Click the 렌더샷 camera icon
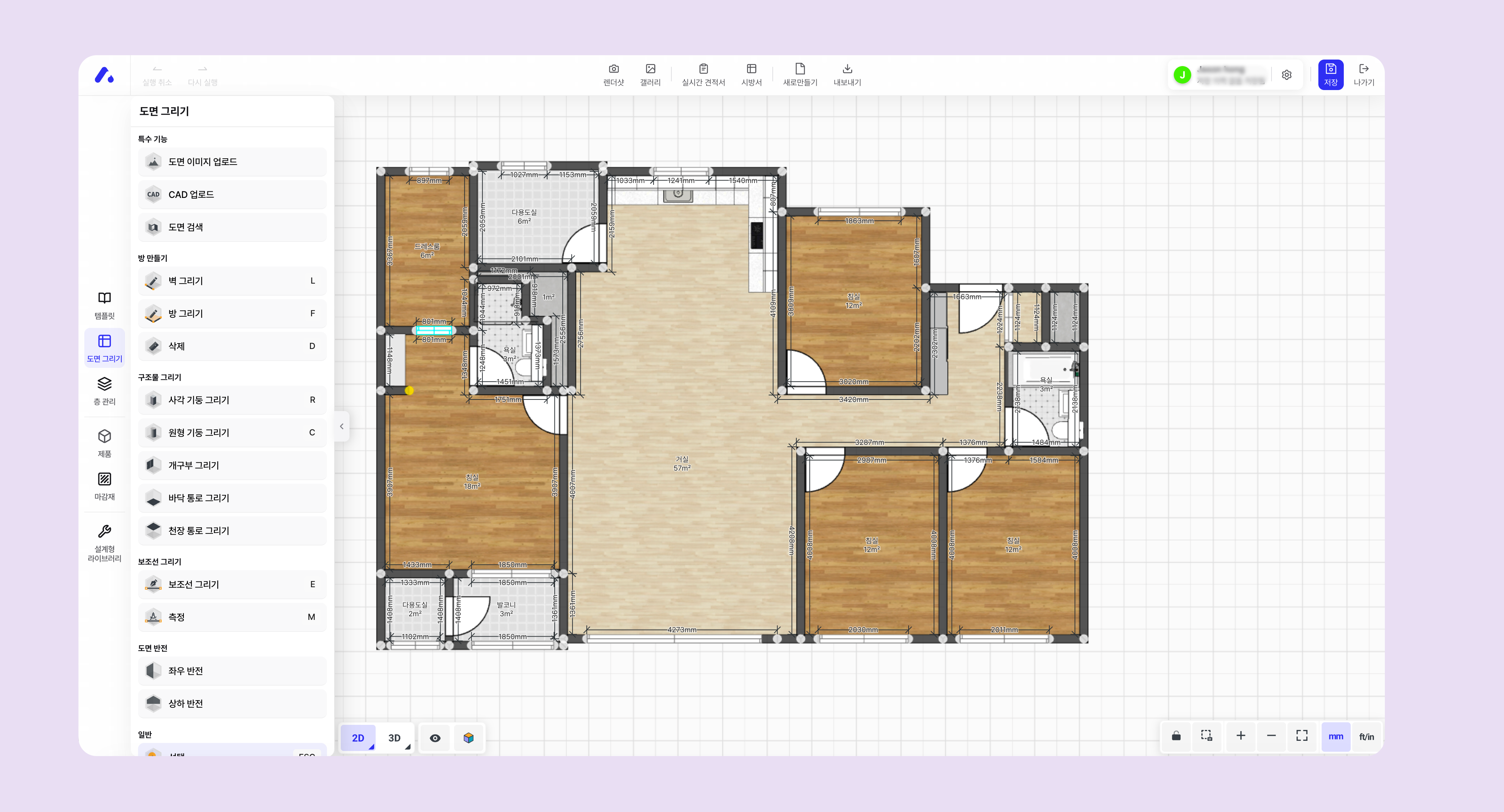 tap(613, 69)
